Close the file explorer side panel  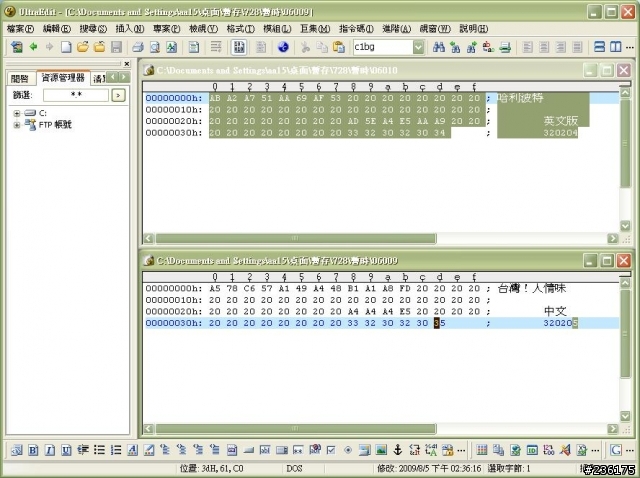coord(127,64)
